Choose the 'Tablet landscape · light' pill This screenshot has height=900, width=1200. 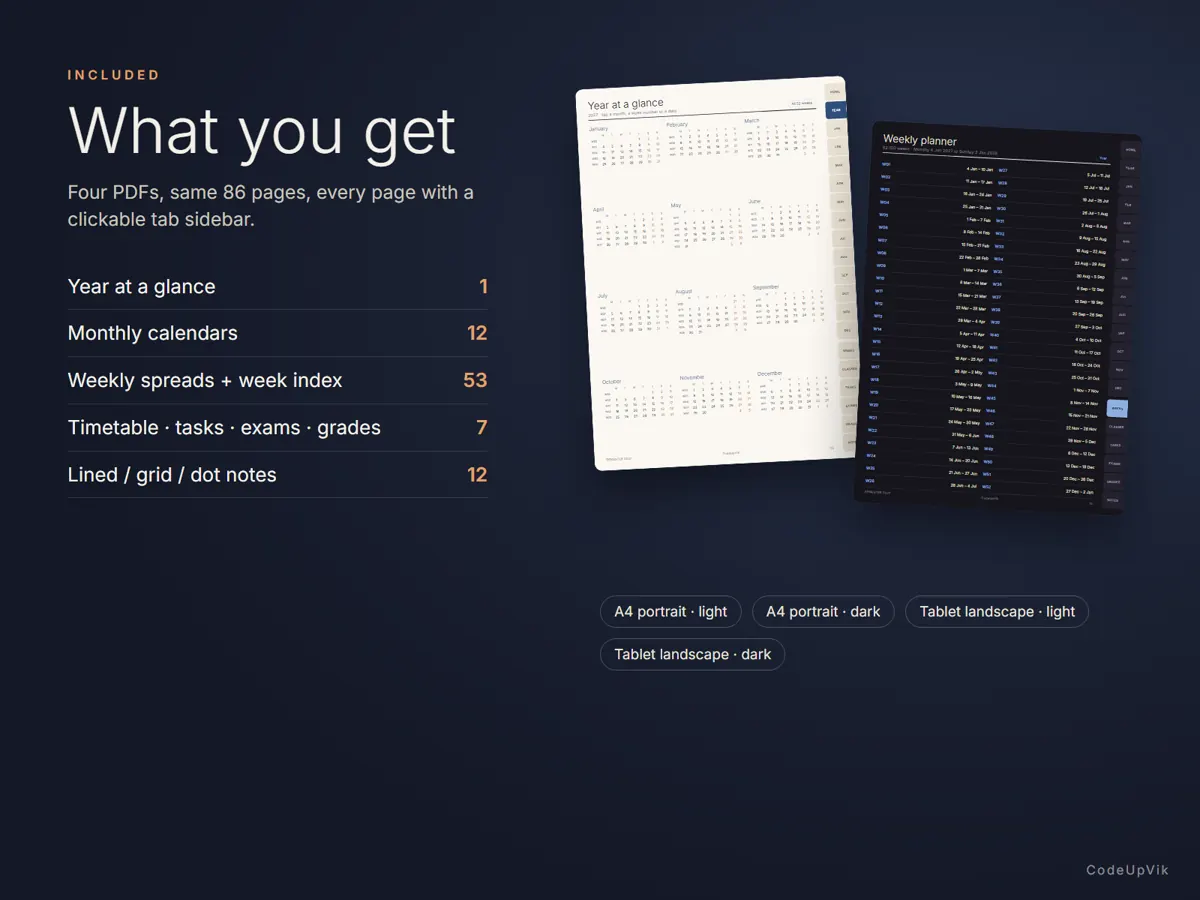997,612
